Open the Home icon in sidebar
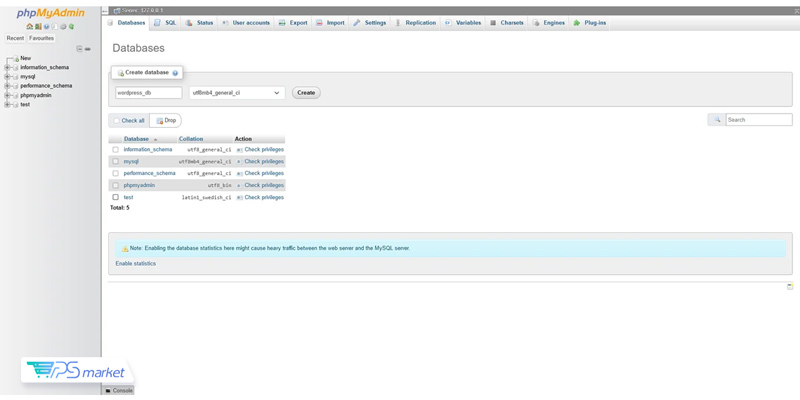This screenshot has width=800, height=400. (30, 27)
